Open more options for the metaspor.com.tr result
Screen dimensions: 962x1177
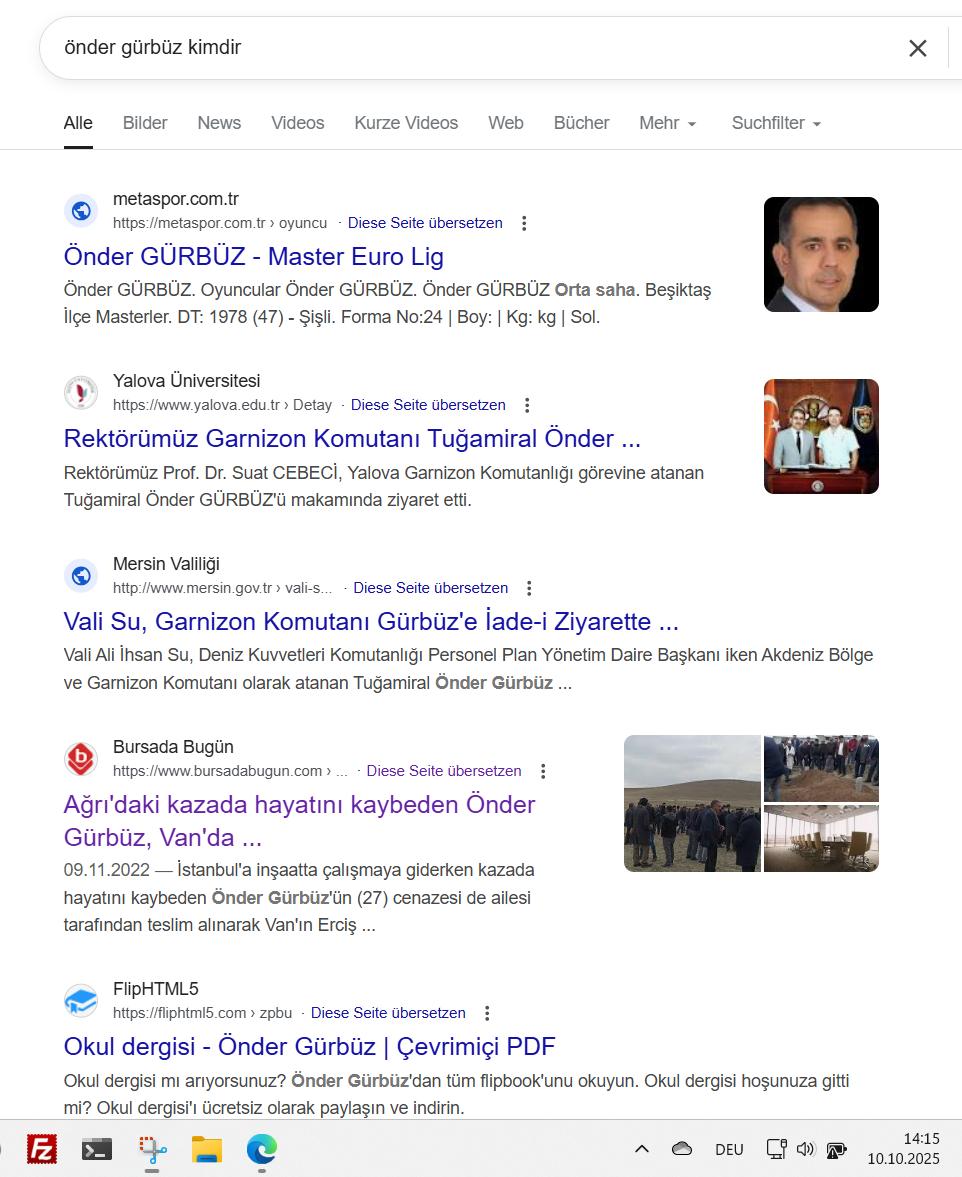[525, 223]
